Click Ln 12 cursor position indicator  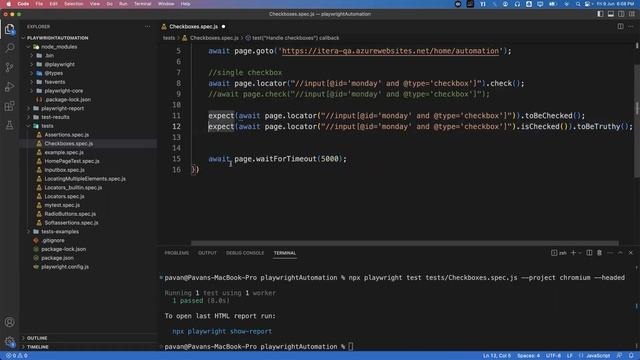pos(497,356)
